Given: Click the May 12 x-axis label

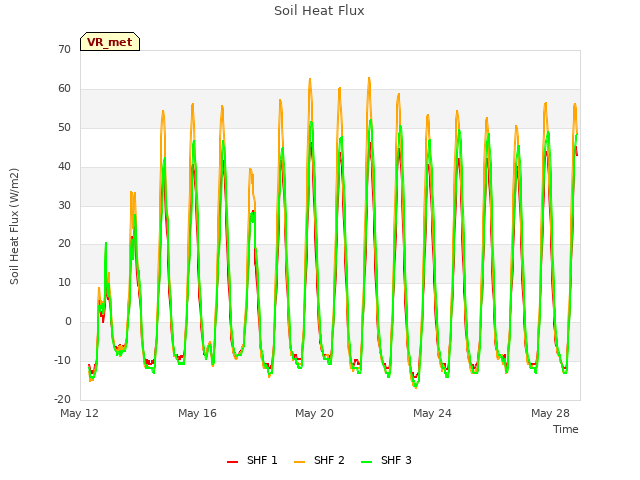Looking at the screenshot, I should point(79,413).
